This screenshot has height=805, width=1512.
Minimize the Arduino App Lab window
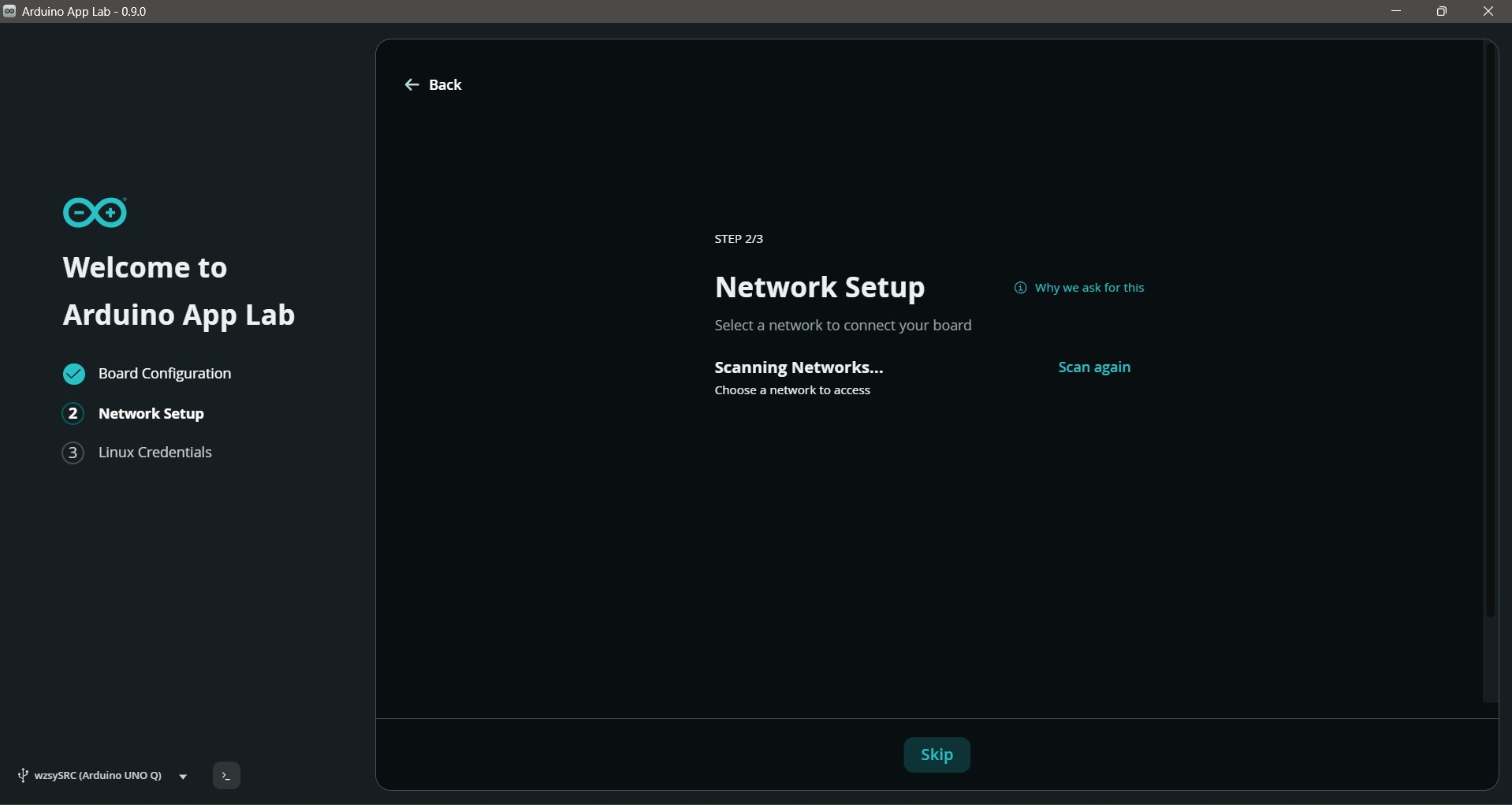(1396, 11)
